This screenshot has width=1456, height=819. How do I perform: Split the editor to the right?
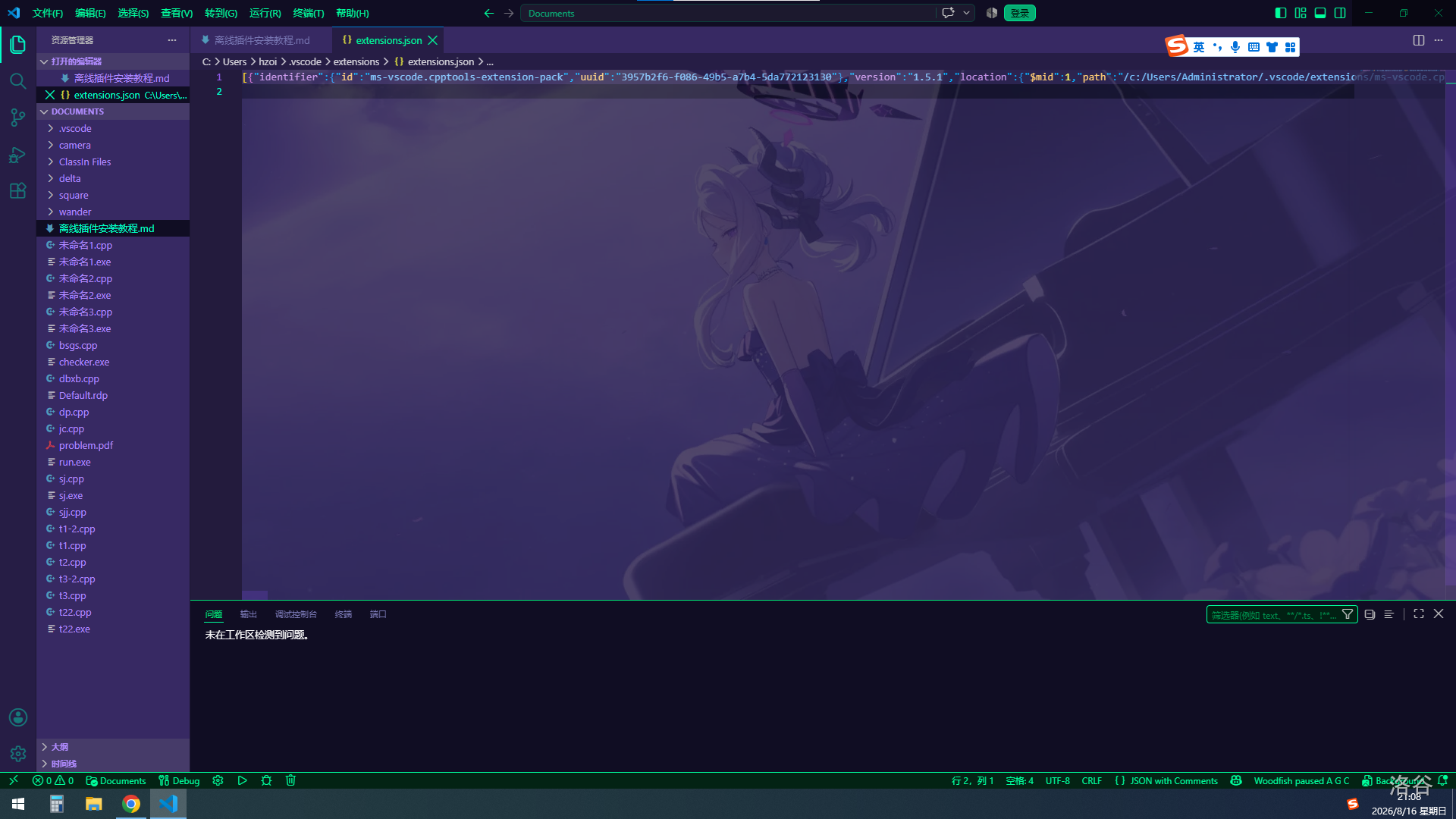click(x=1419, y=40)
